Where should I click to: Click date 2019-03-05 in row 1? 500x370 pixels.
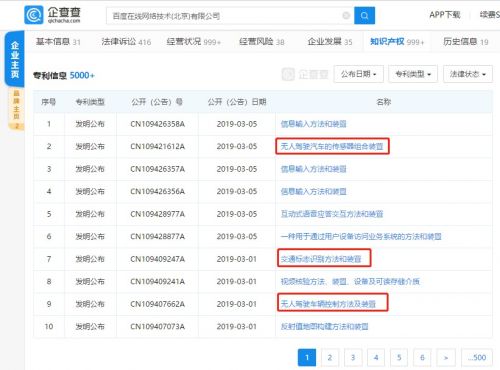[237, 124]
